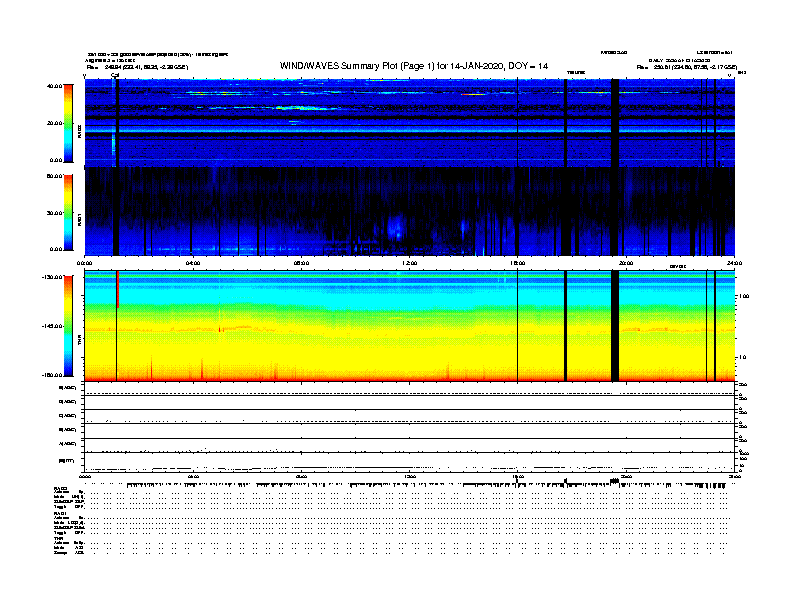Select the '-130.00' TNR color scale label
The image size is (792, 612).
pyautogui.click(x=52, y=277)
